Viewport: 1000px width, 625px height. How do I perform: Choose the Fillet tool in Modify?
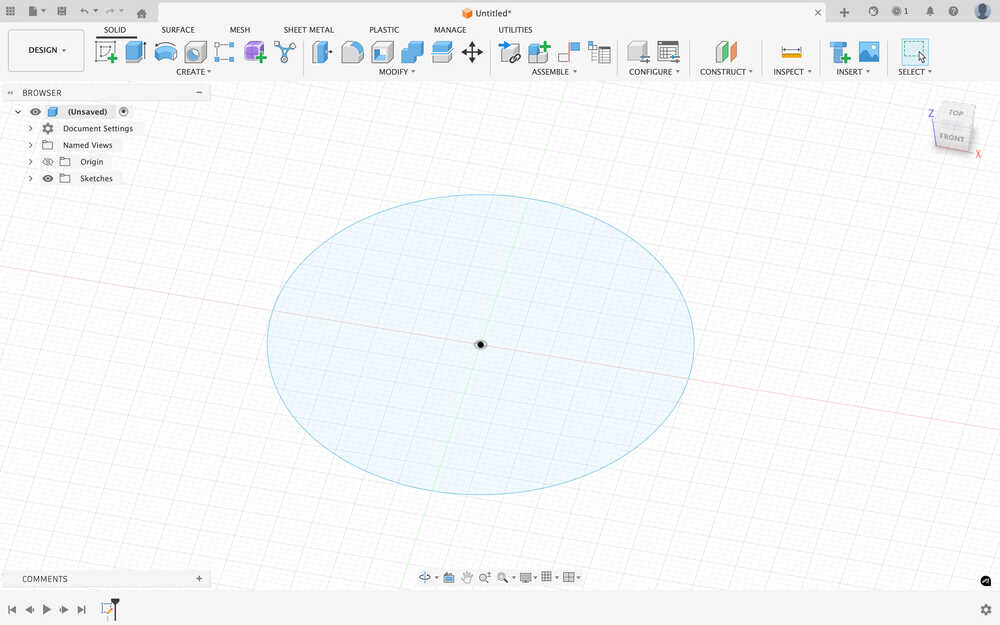click(x=352, y=52)
